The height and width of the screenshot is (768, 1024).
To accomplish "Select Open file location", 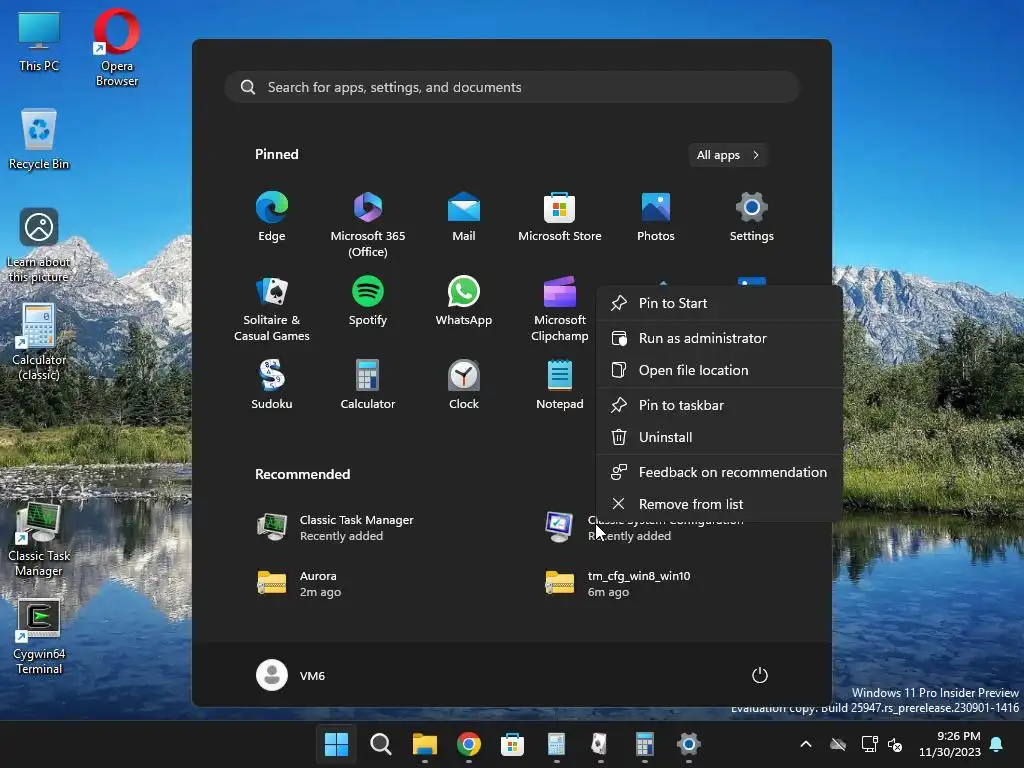I will (719, 370).
